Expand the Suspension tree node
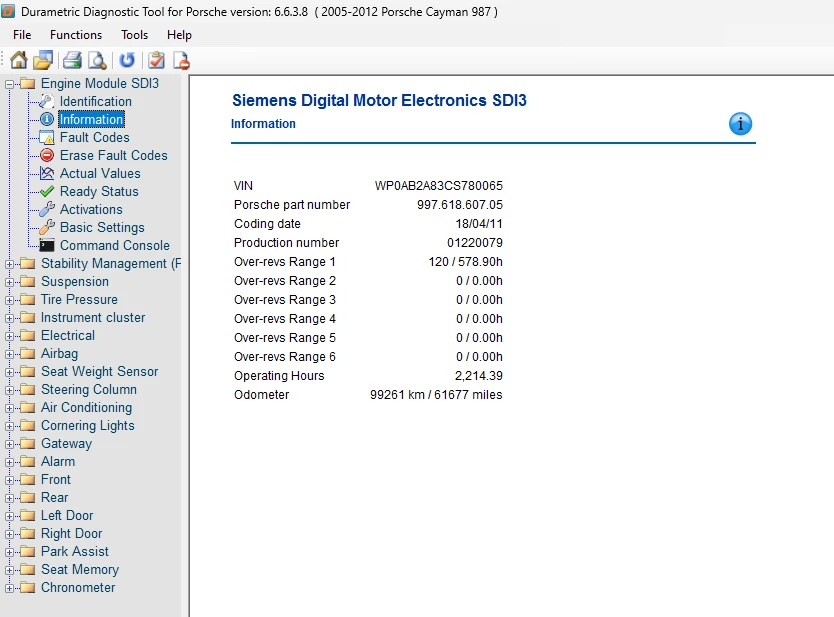The width and height of the screenshot is (834, 617). [10, 282]
